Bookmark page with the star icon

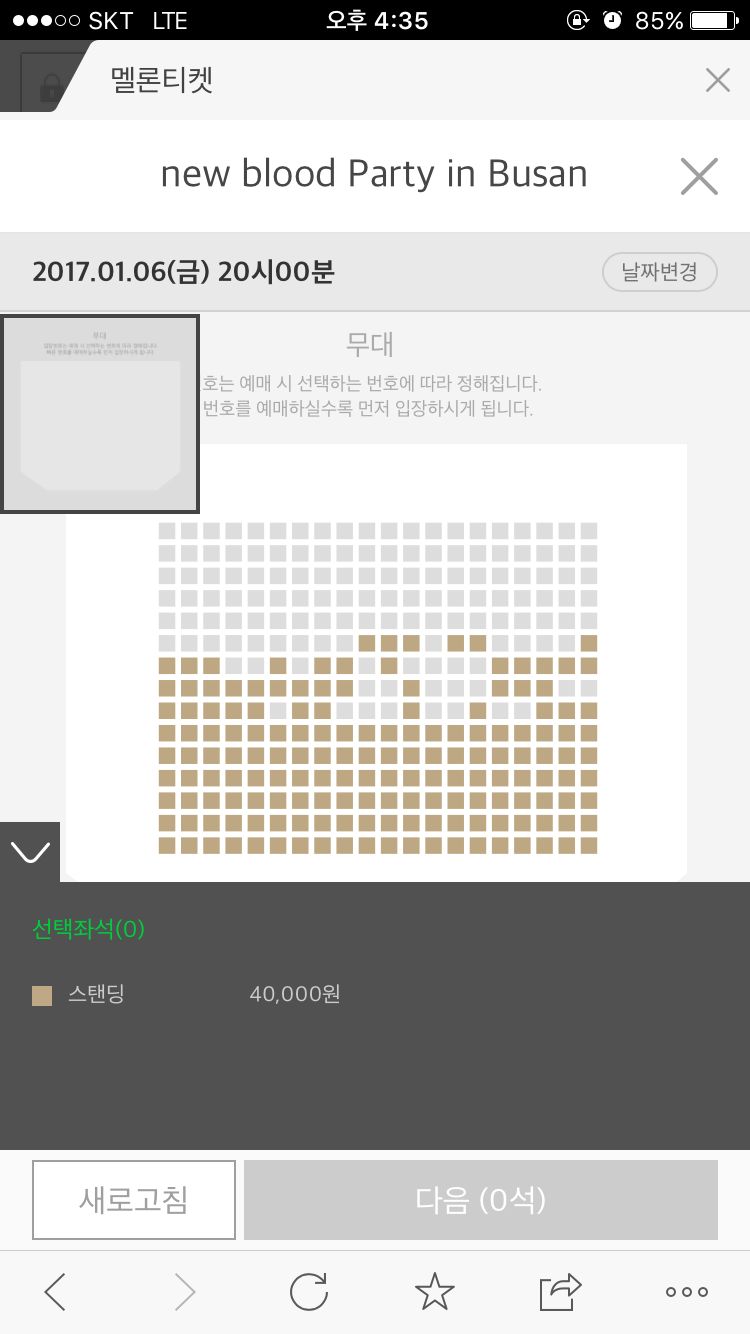[x=434, y=1292]
